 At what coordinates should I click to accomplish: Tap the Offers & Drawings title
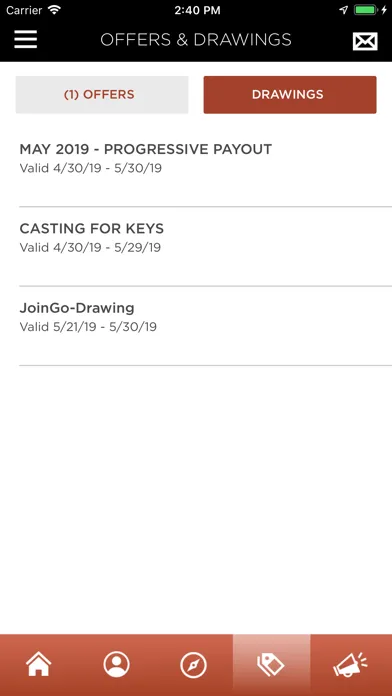click(x=196, y=40)
